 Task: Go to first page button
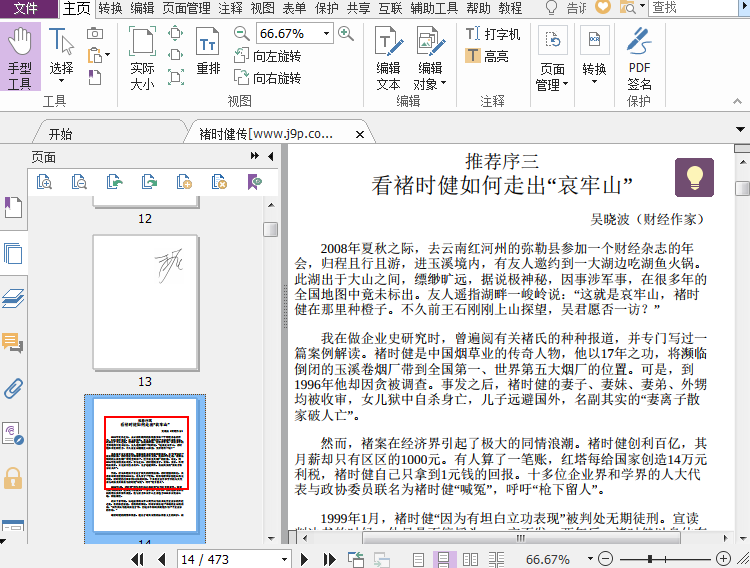pos(137,559)
